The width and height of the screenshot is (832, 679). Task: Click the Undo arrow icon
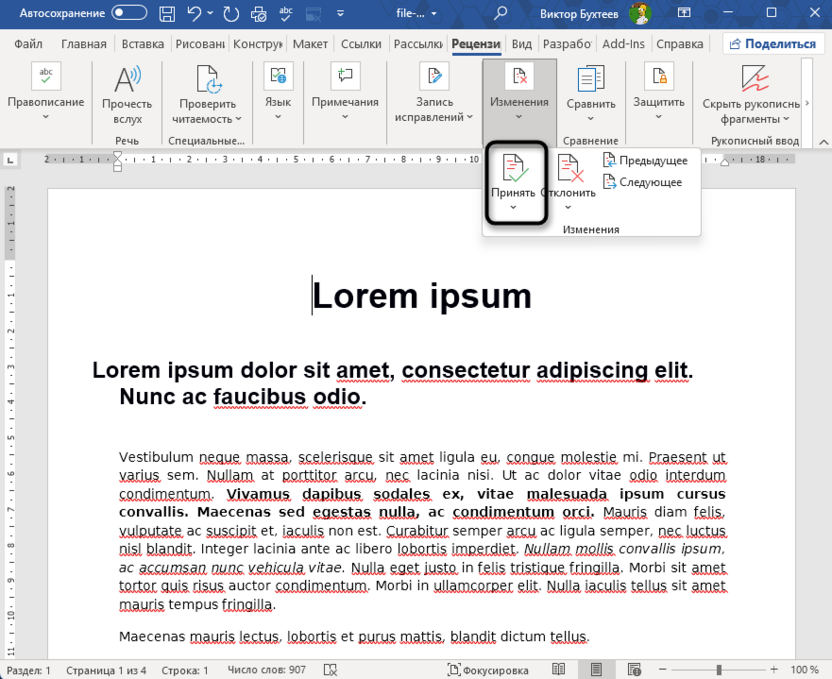194,13
